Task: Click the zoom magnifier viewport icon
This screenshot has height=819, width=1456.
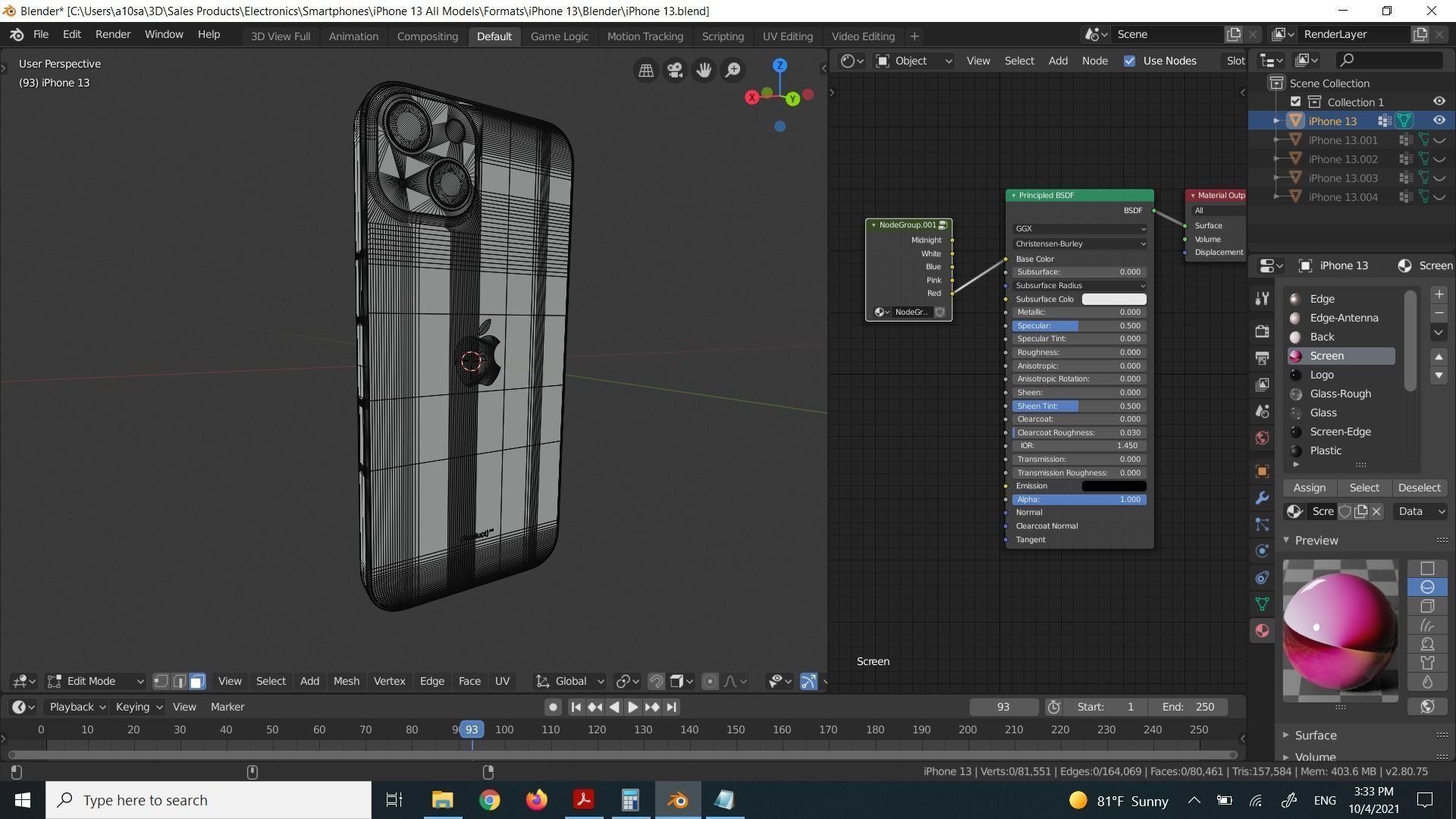Action: click(733, 71)
